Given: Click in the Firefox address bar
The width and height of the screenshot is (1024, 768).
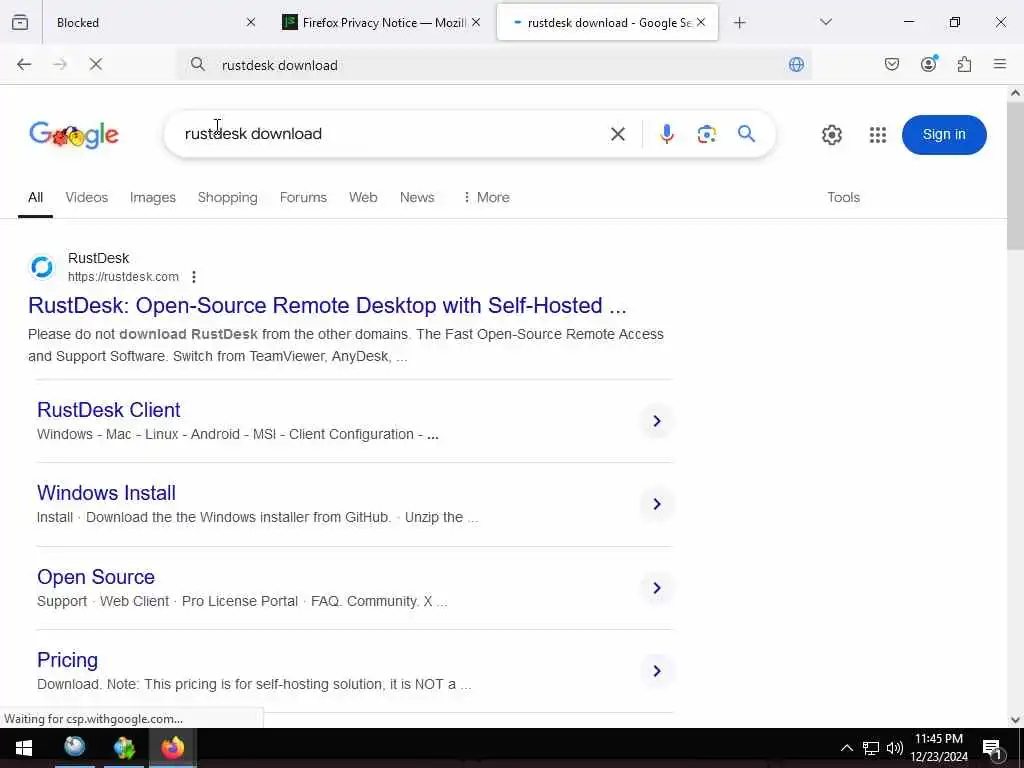Looking at the screenshot, I should [493, 65].
